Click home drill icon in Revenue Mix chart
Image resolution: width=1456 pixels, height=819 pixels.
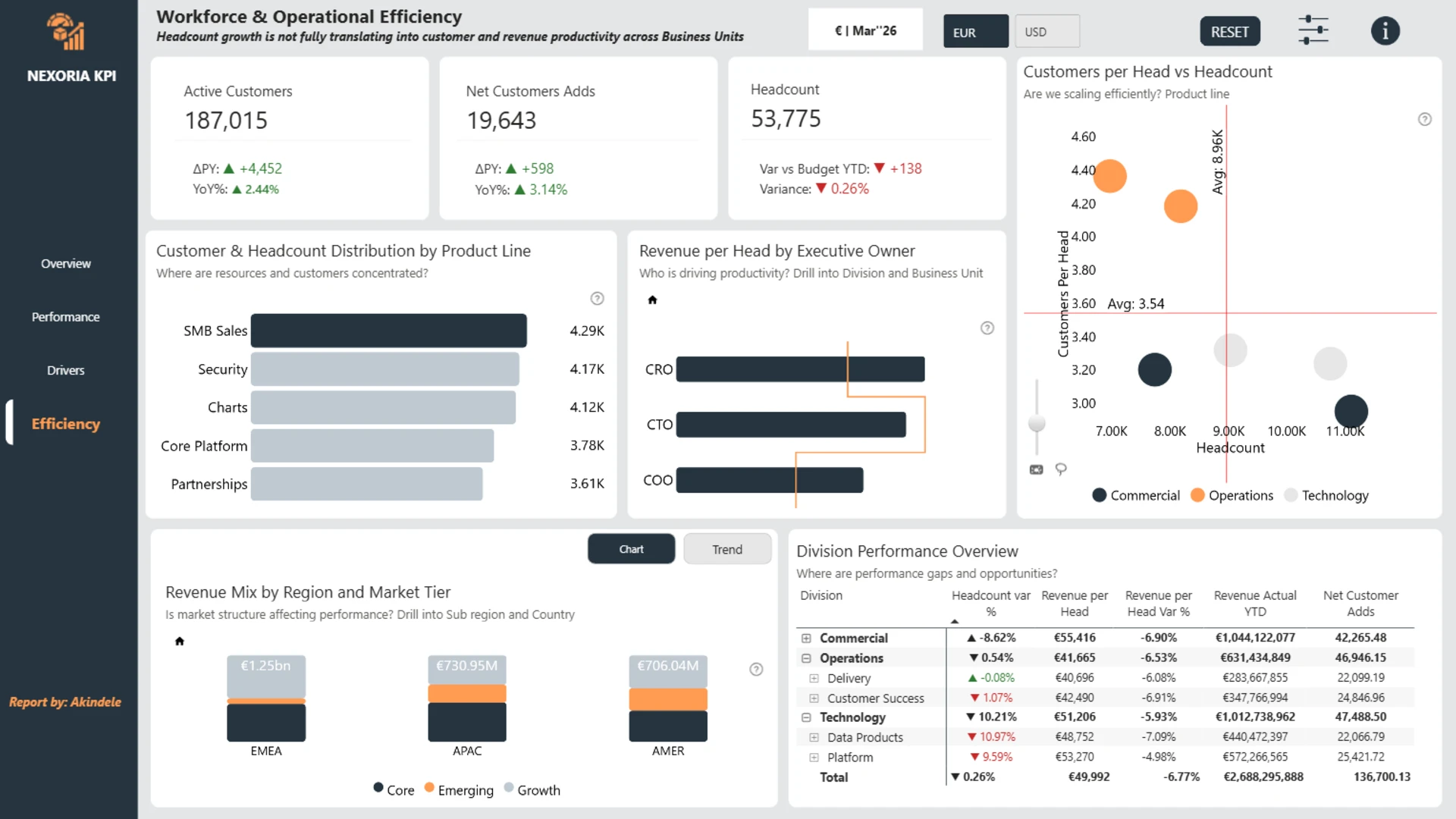(180, 642)
